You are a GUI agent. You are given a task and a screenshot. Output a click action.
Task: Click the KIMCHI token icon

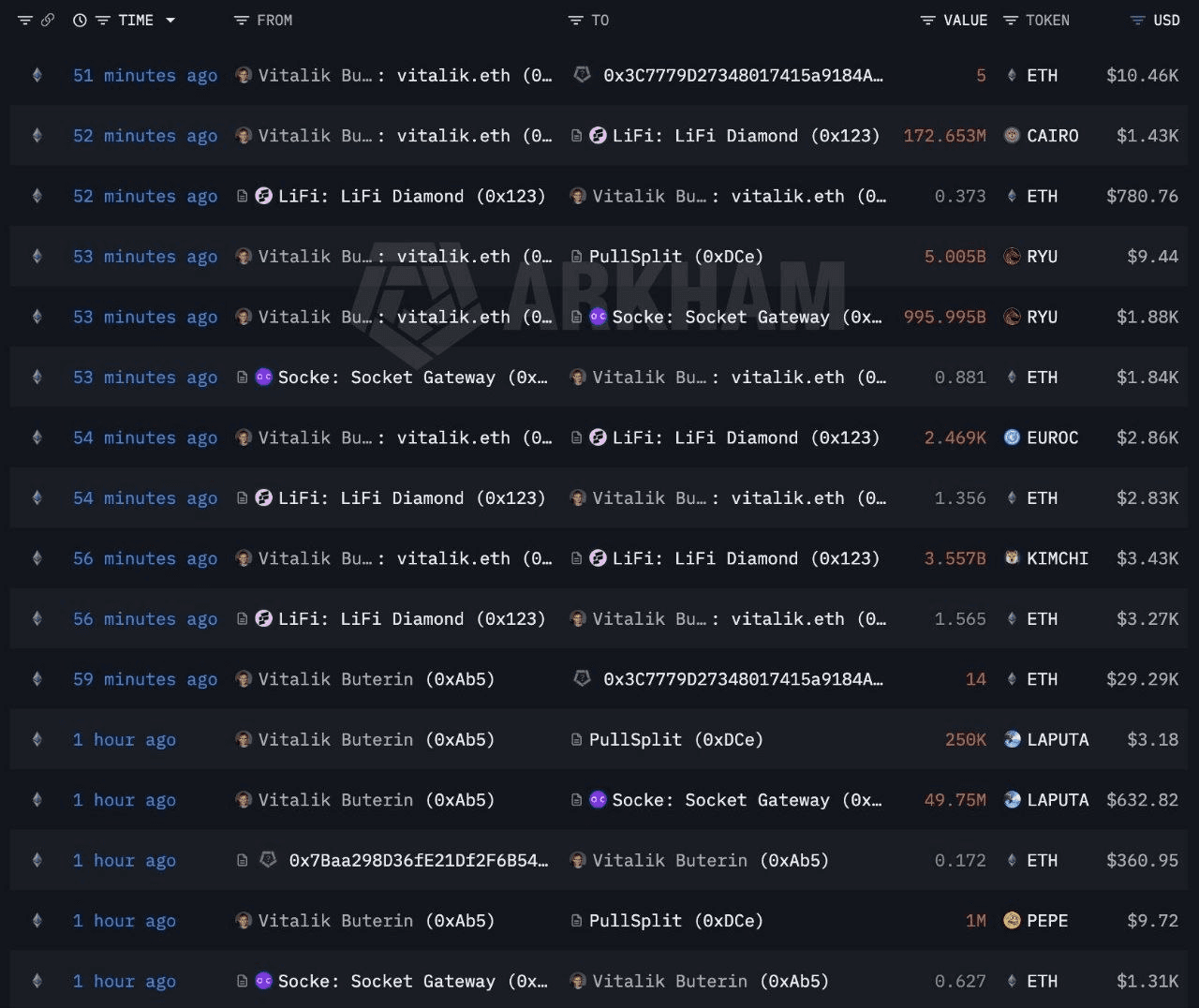tap(1012, 558)
